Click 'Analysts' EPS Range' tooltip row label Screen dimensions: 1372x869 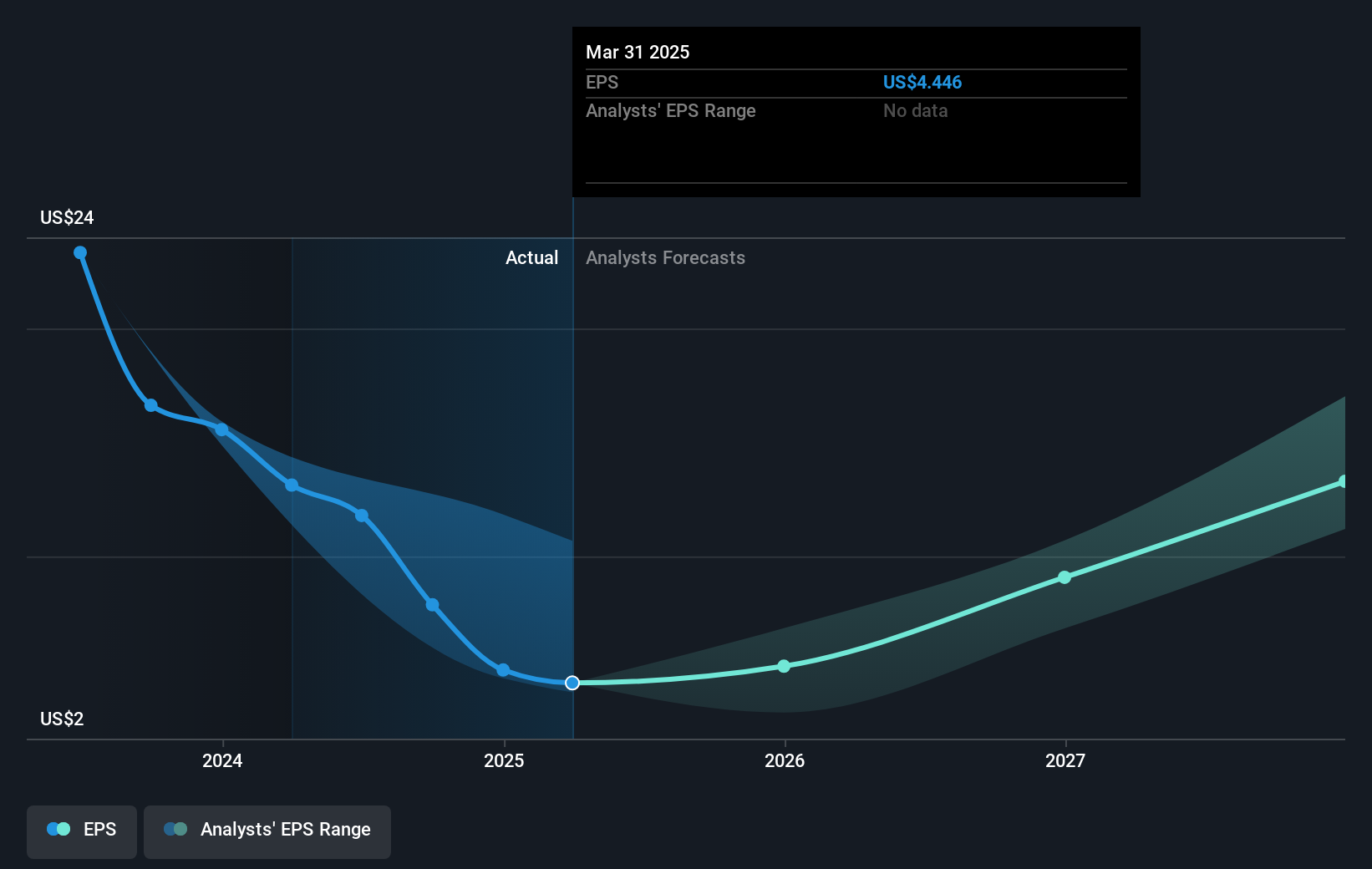coord(670,110)
